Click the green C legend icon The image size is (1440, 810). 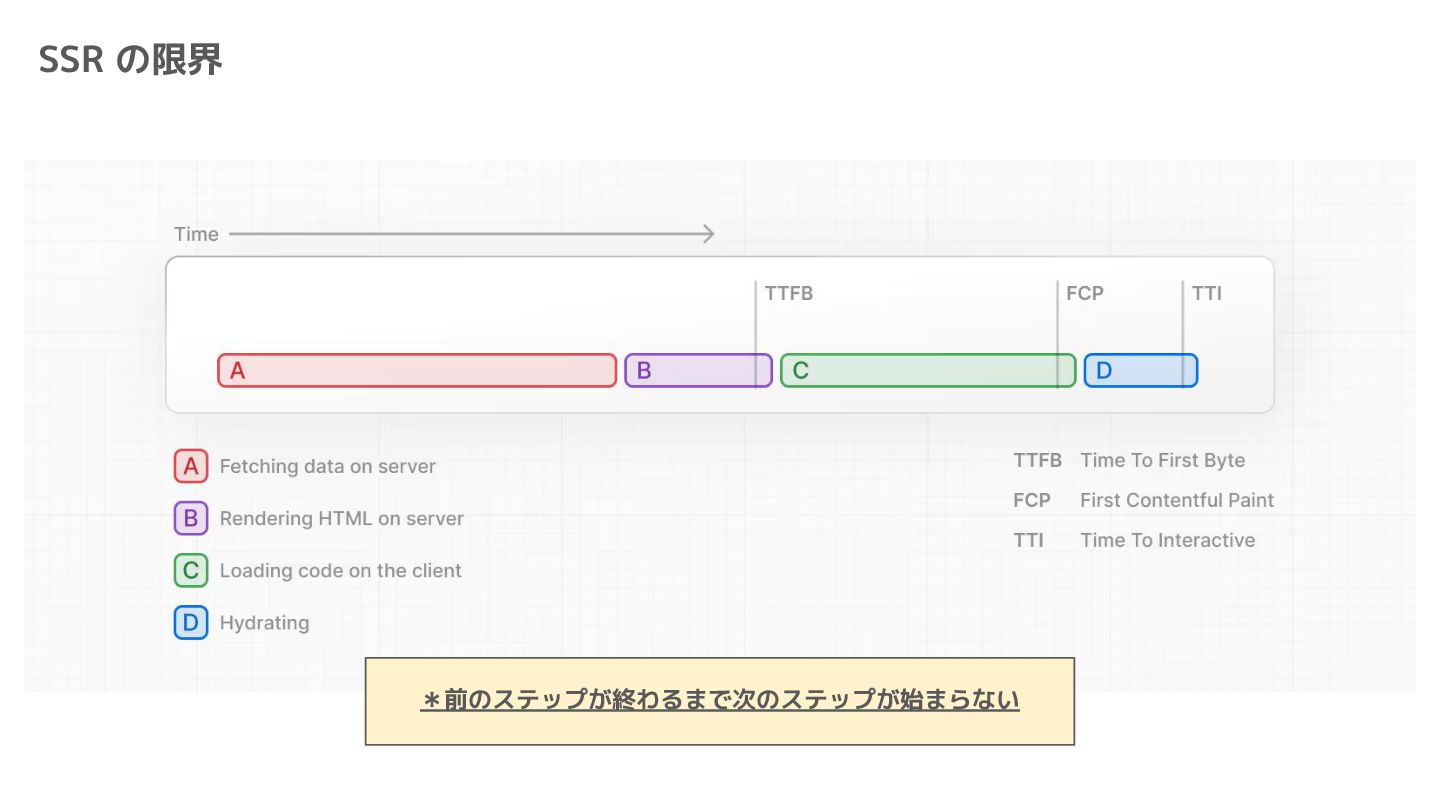191,570
